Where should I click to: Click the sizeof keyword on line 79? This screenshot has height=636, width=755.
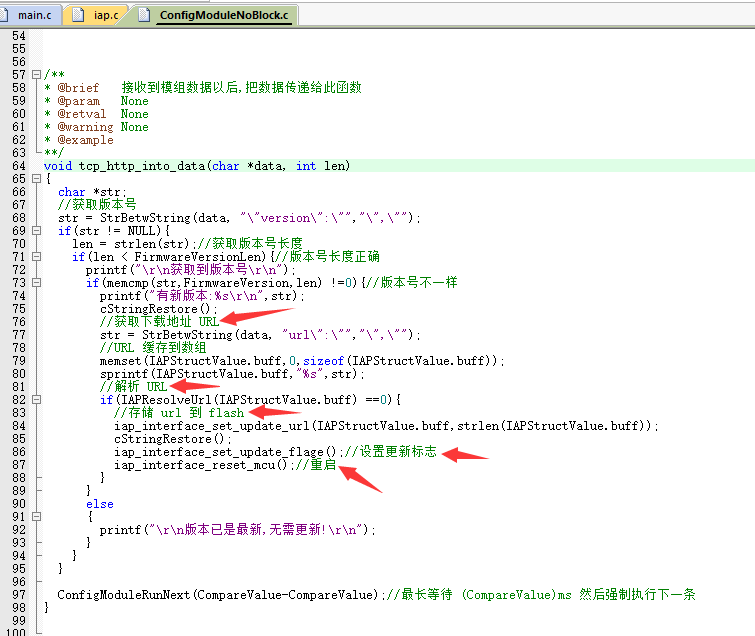[x=324, y=361]
